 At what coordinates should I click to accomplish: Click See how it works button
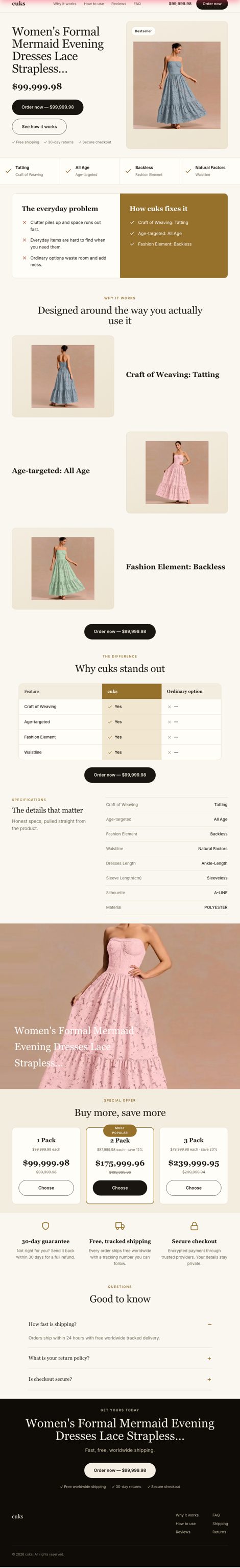39,127
